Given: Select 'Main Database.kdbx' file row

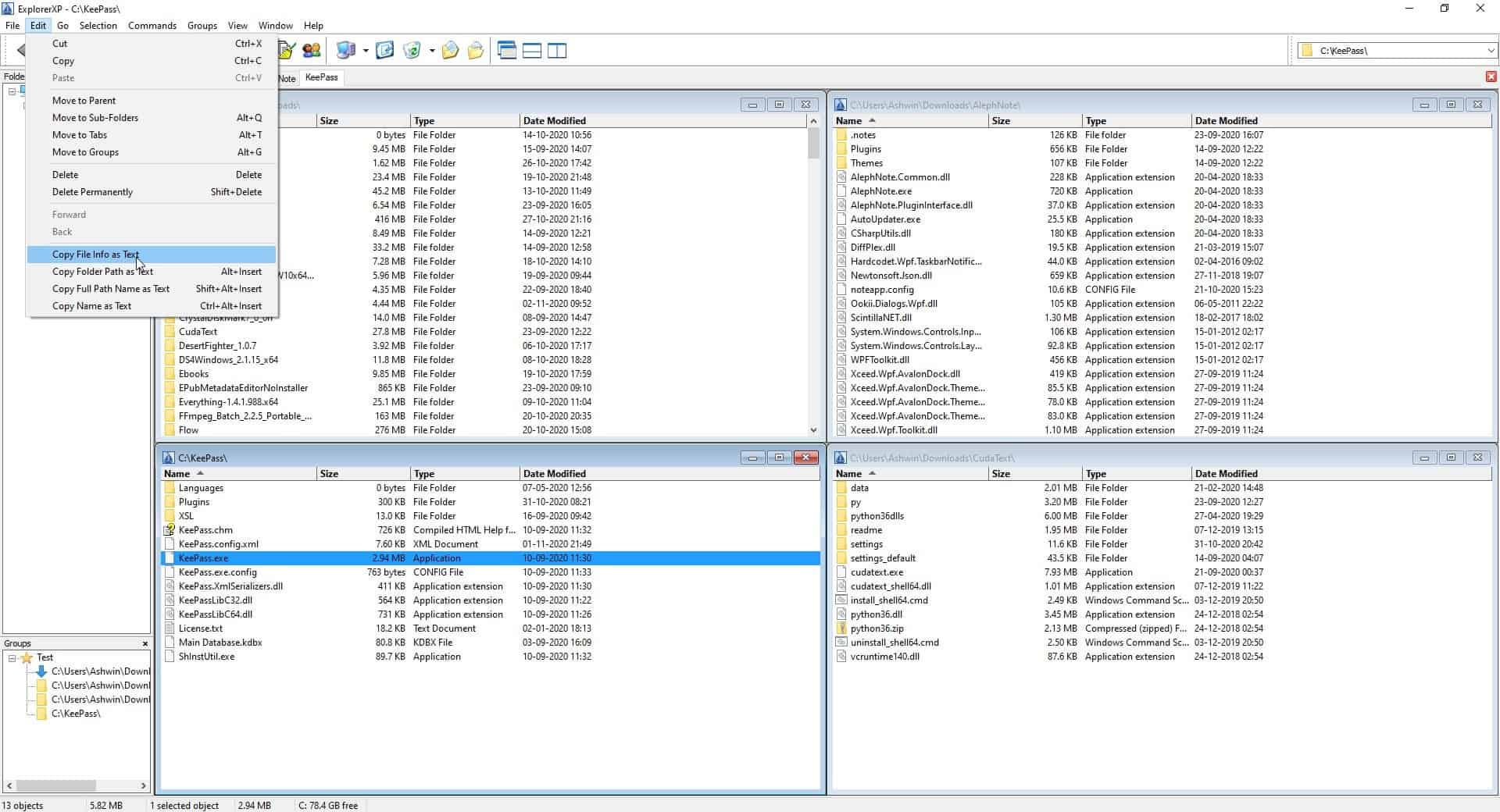Looking at the screenshot, I should [491, 643].
